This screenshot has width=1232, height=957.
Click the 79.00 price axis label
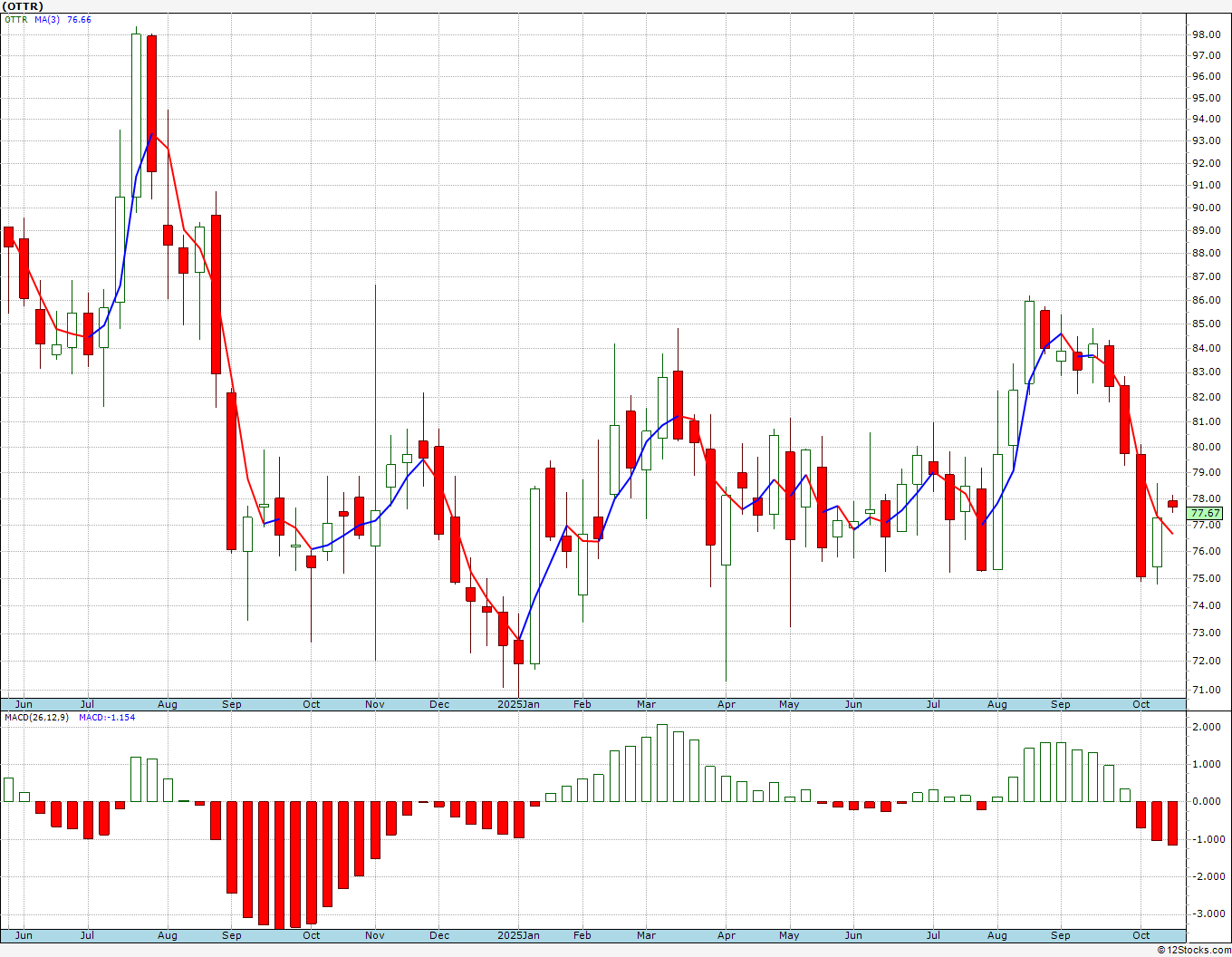click(x=1206, y=473)
